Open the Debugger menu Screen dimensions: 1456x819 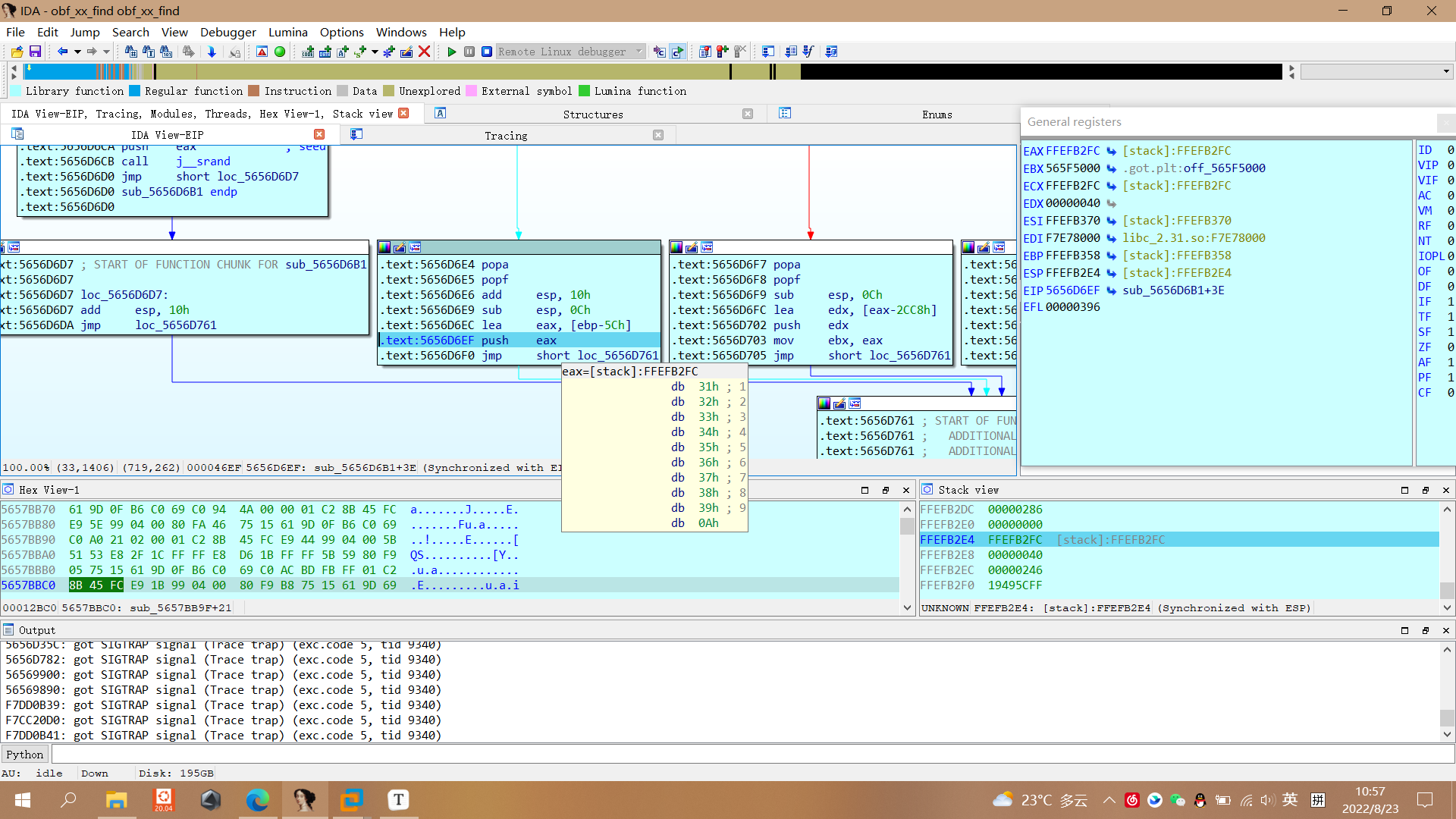point(228,32)
